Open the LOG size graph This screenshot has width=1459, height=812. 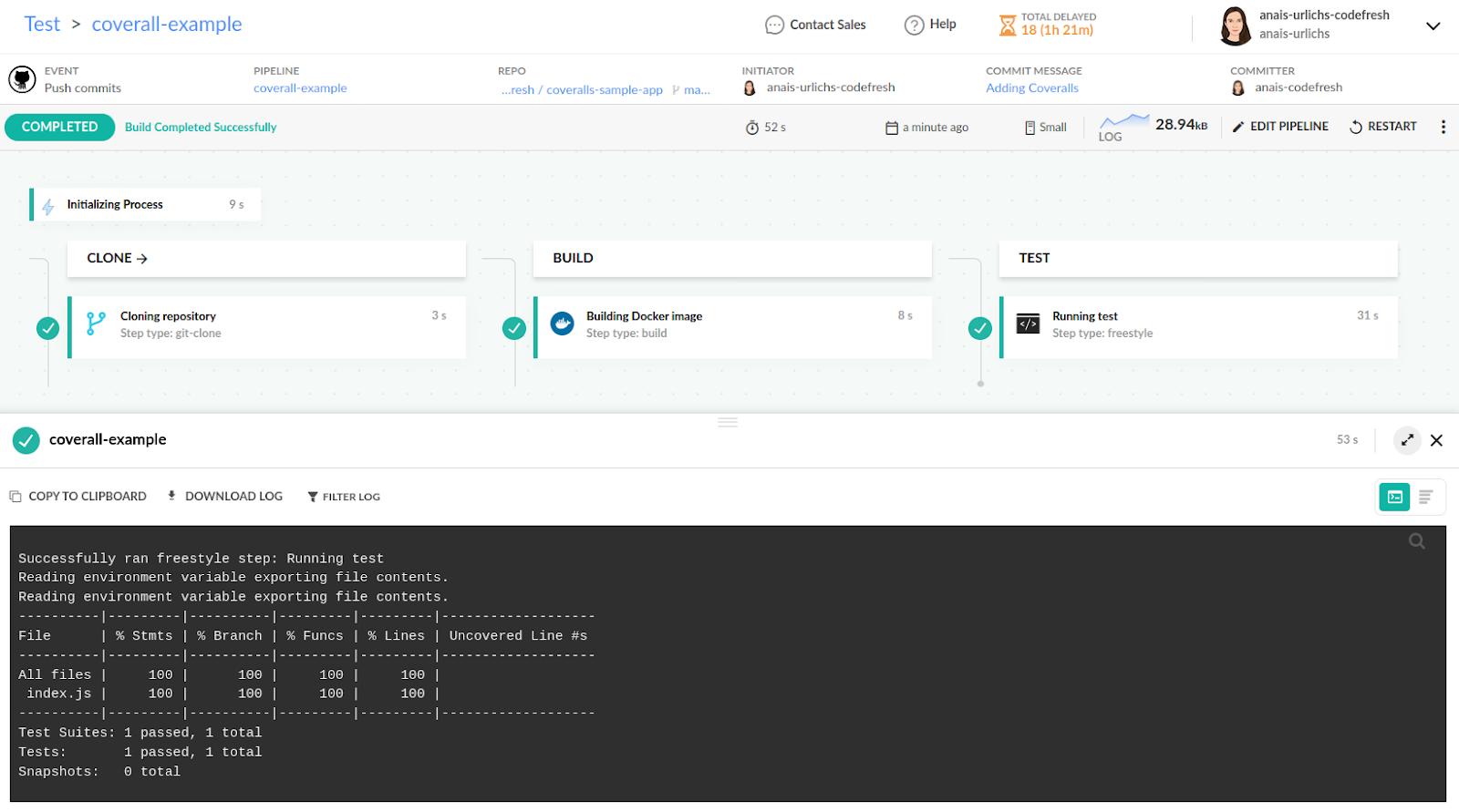(1123, 127)
